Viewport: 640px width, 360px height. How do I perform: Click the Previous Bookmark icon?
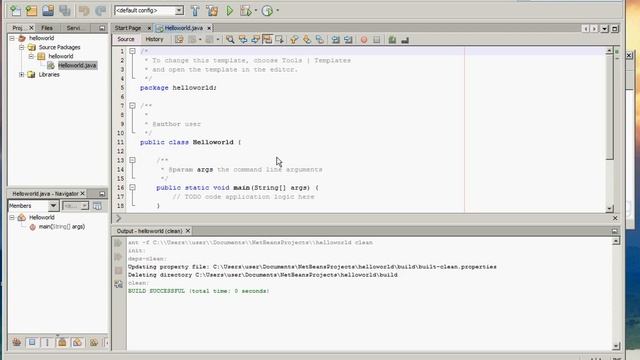point(294,40)
